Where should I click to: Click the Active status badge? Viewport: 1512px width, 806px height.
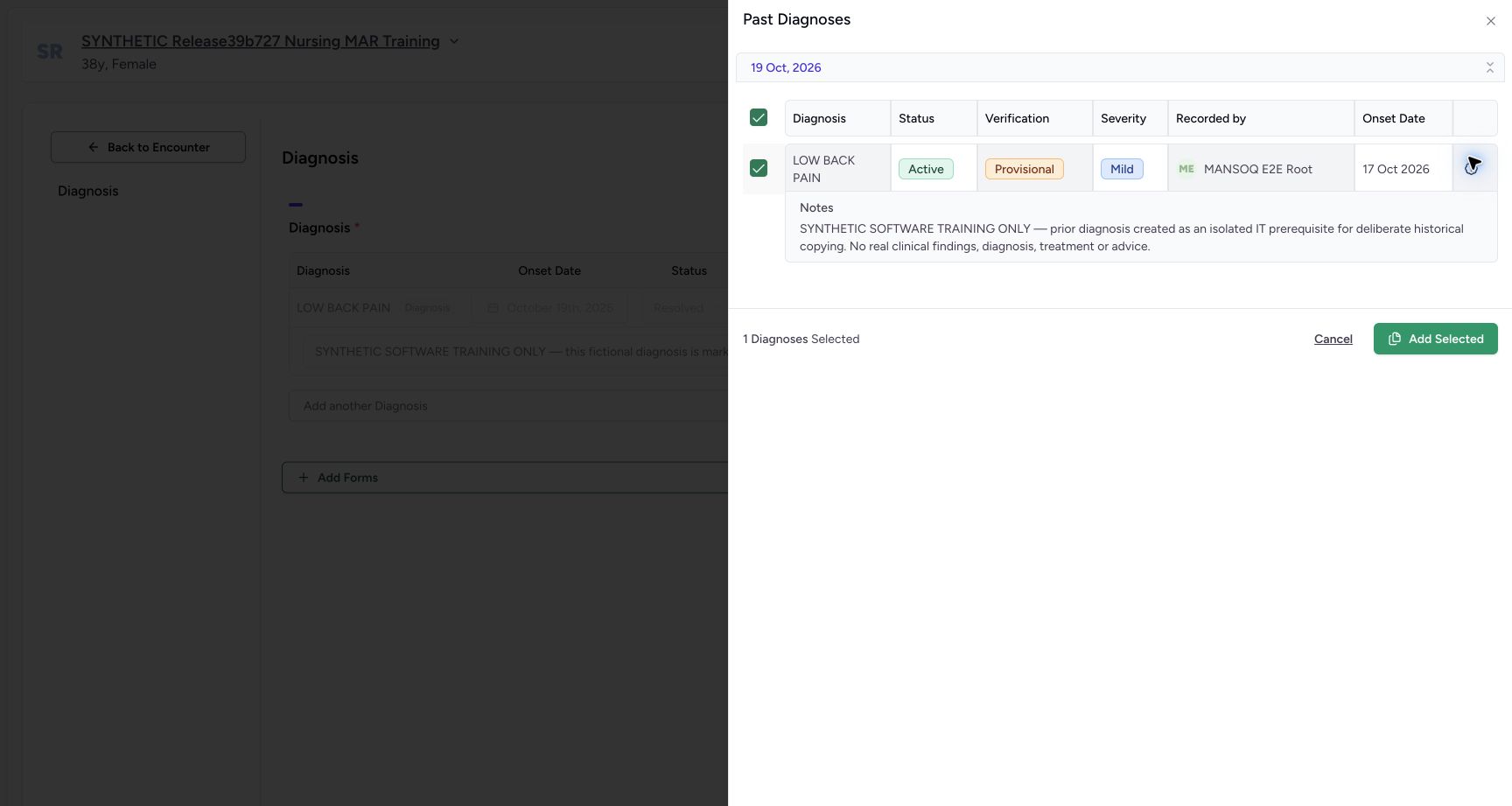click(x=926, y=169)
